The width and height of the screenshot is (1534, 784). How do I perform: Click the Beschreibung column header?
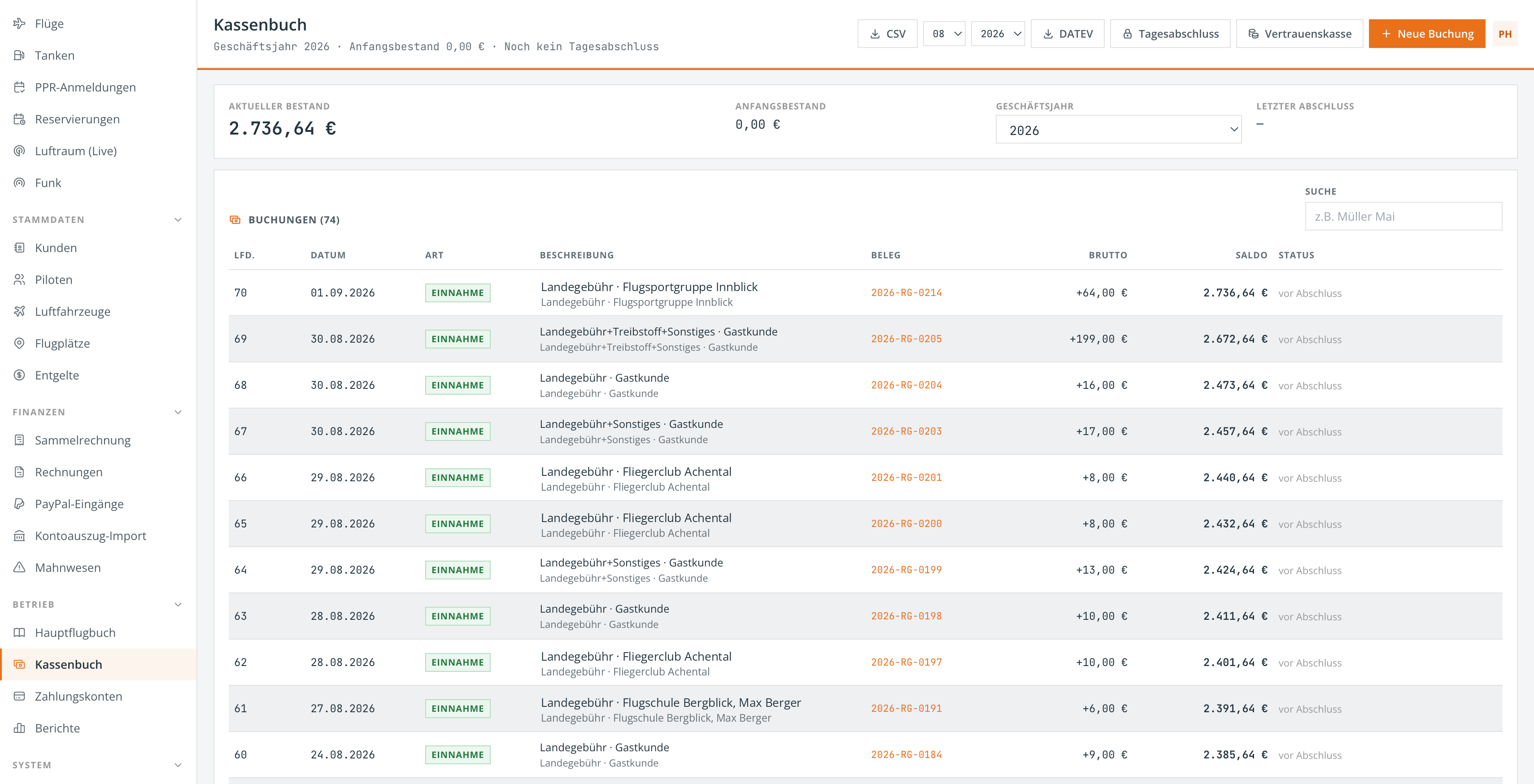pyautogui.click(x=576, y=255)
